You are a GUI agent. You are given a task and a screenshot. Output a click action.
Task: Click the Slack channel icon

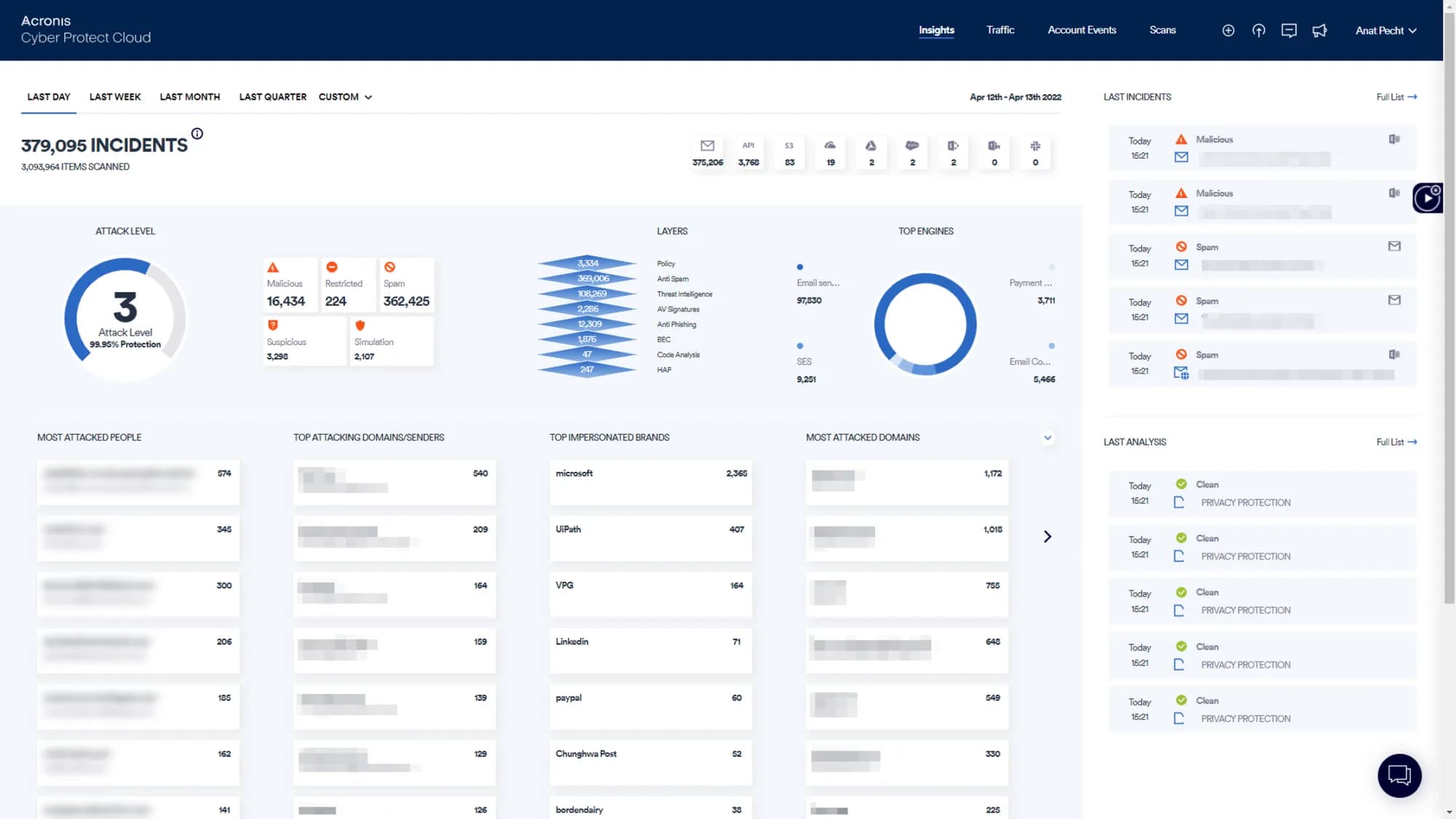pos(1035,146)
